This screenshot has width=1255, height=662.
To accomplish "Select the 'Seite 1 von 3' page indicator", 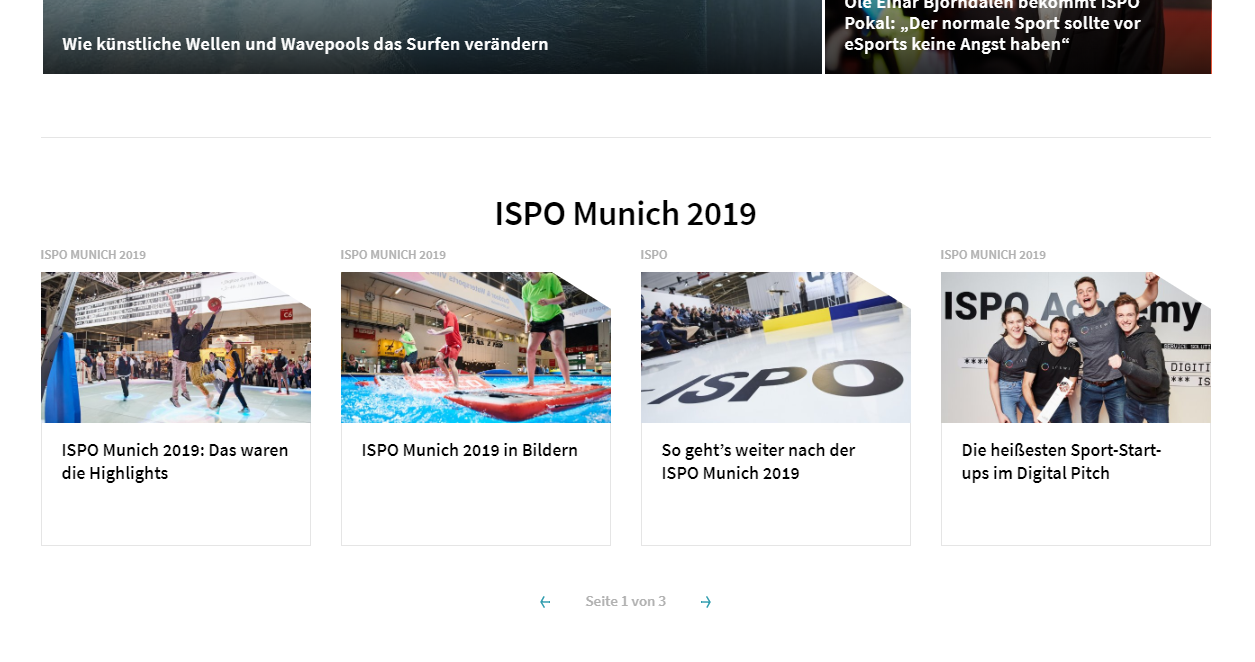I will (x=626, y=601).
